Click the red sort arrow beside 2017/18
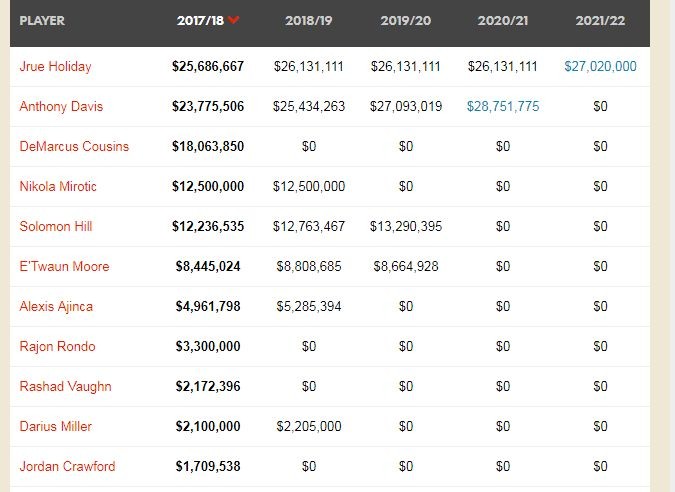The image size is (675, 492). pyautogui.click(x=234, y=20)
